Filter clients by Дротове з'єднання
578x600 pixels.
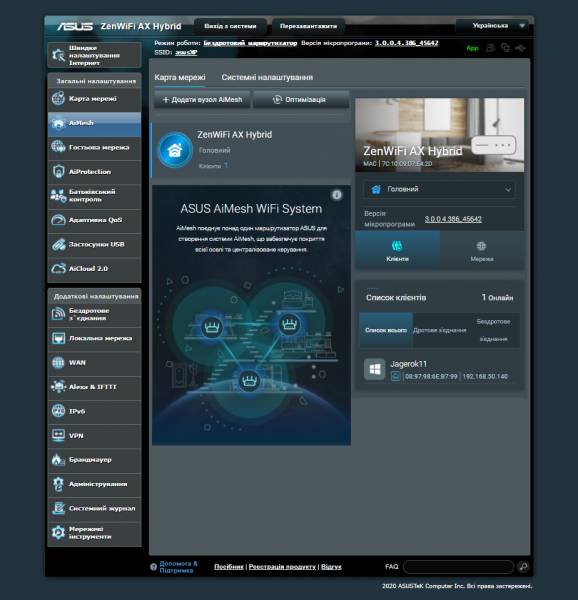pyautogui.click(x=440, y=330)
